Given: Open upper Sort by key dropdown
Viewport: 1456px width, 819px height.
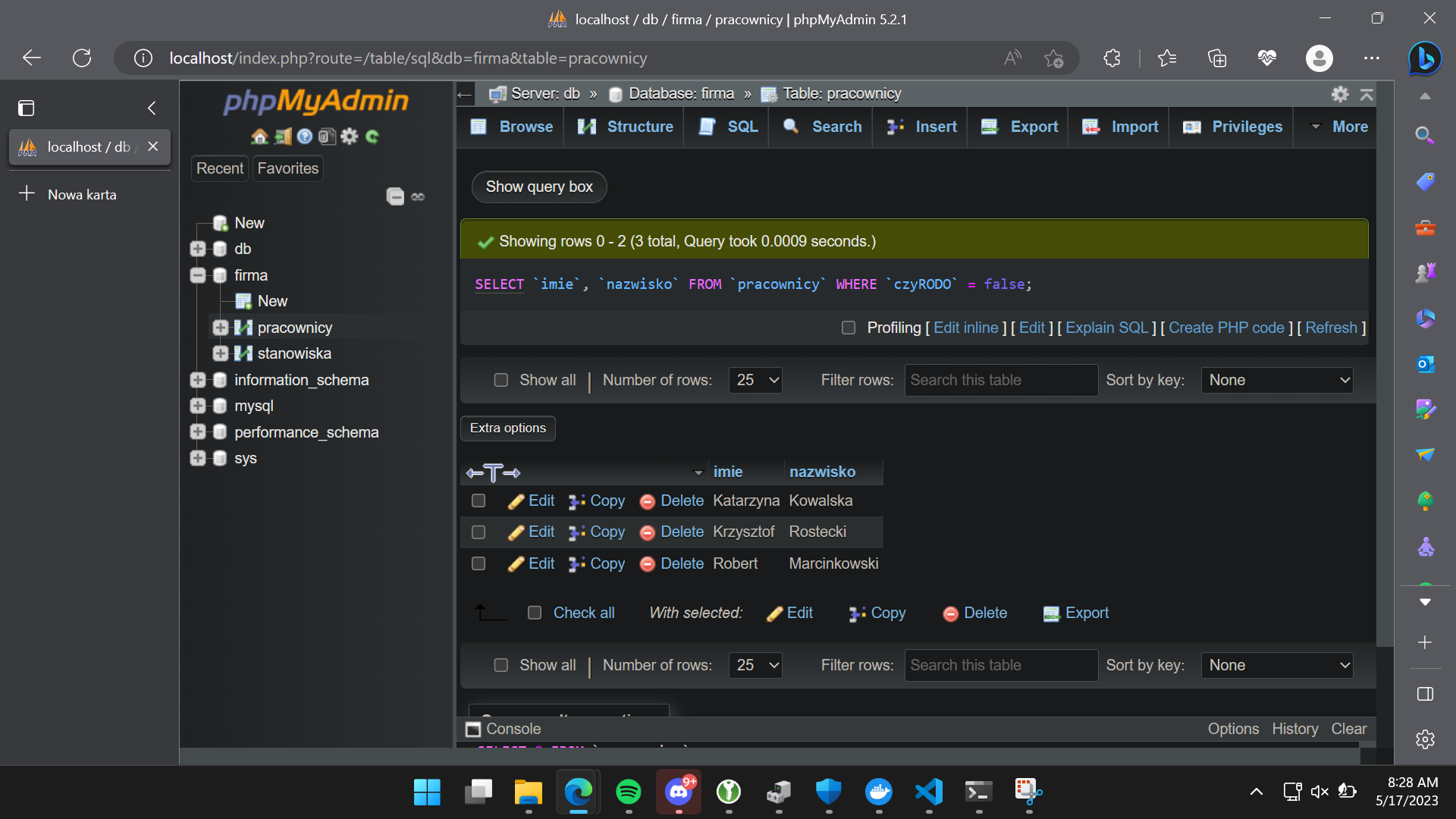Looking at the screenshot, I should 1277,381.
